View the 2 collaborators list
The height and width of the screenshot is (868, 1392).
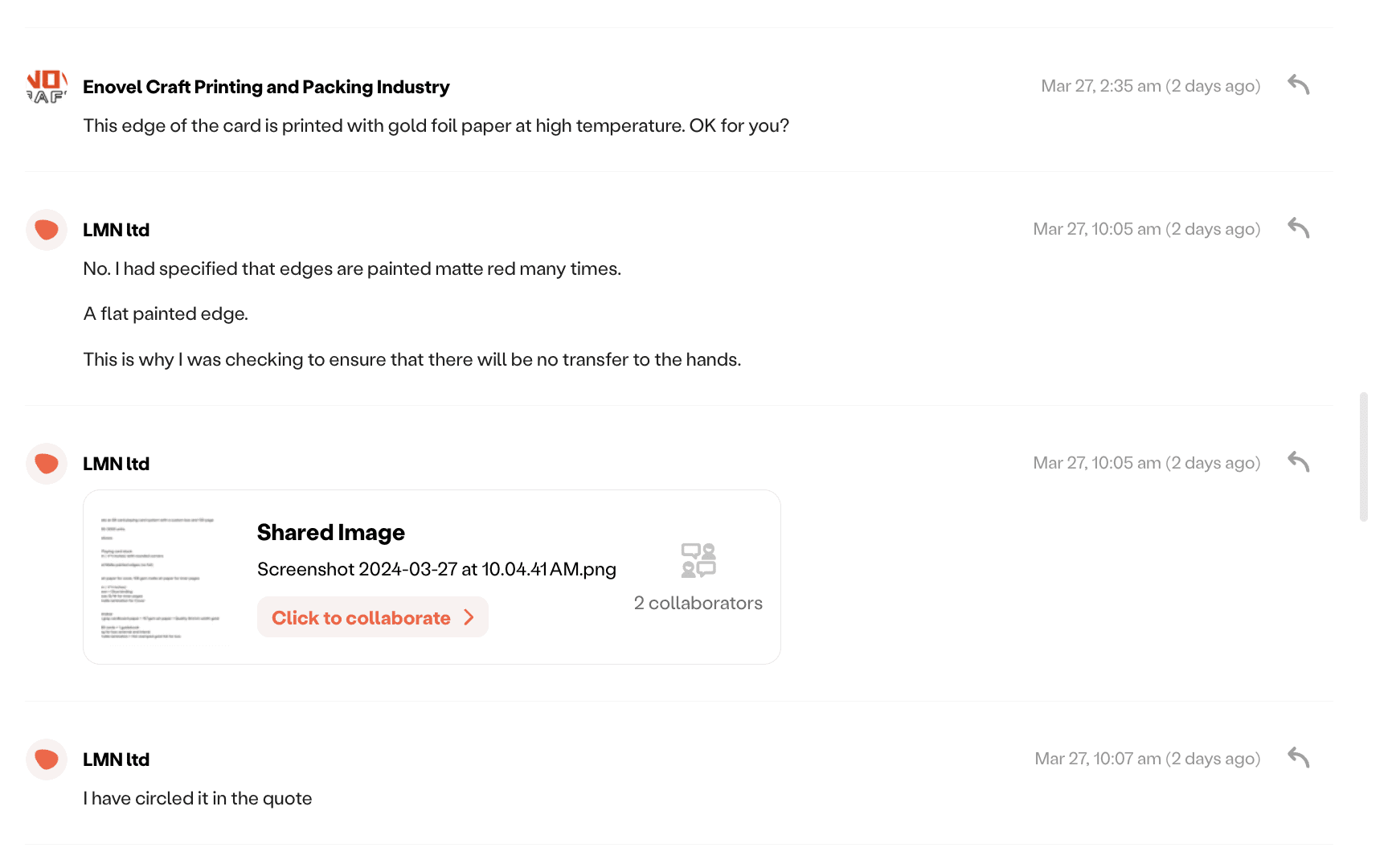pyautogui.click(x=698, y=603)
